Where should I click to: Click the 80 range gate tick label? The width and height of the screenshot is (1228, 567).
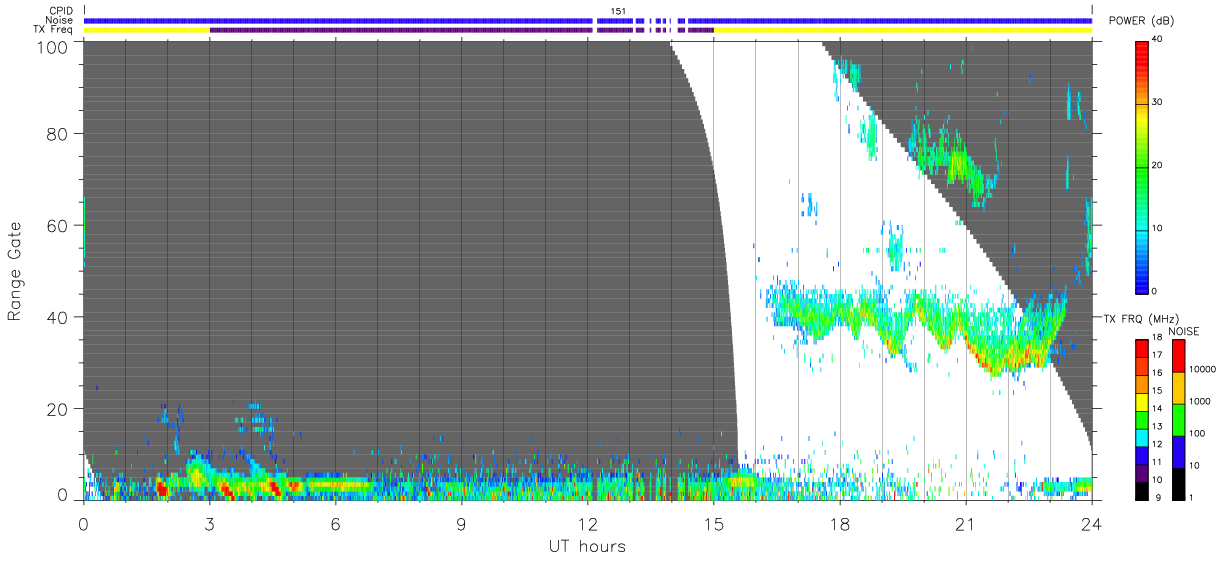tap(59, 133)
